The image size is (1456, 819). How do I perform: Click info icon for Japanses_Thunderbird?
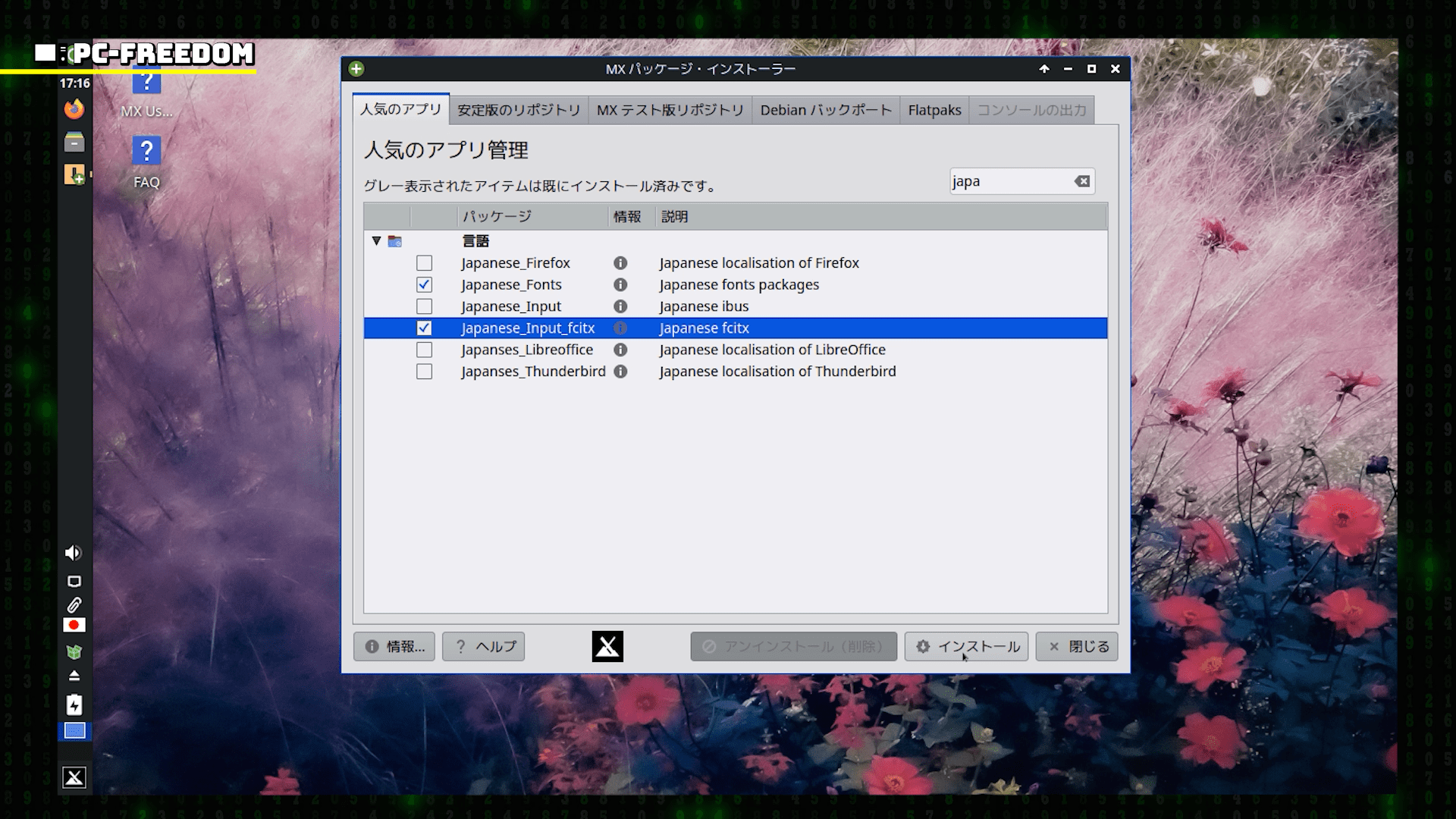click(x=620, y=372)
